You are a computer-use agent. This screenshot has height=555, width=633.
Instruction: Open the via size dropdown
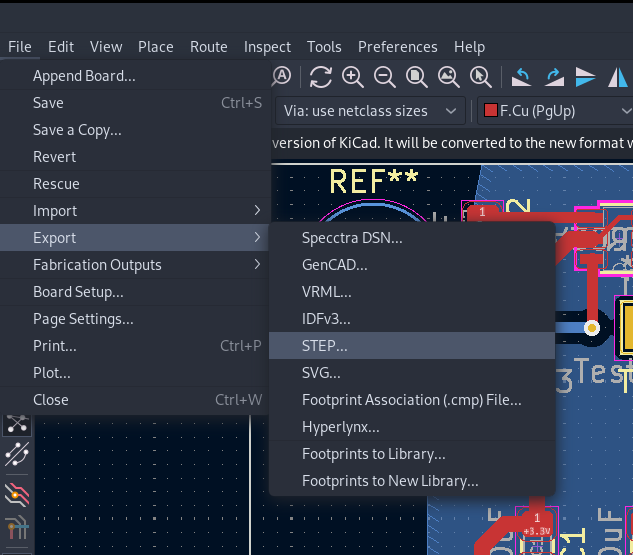tap(372, 111)
